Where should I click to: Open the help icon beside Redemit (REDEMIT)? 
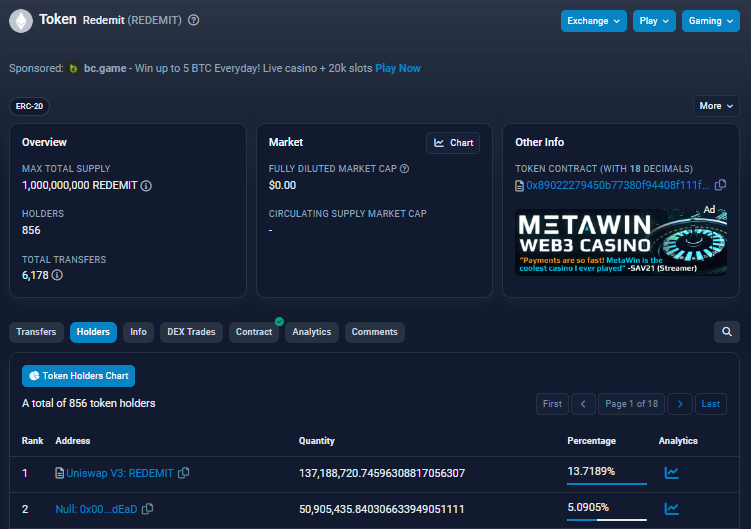pos(193,20)
